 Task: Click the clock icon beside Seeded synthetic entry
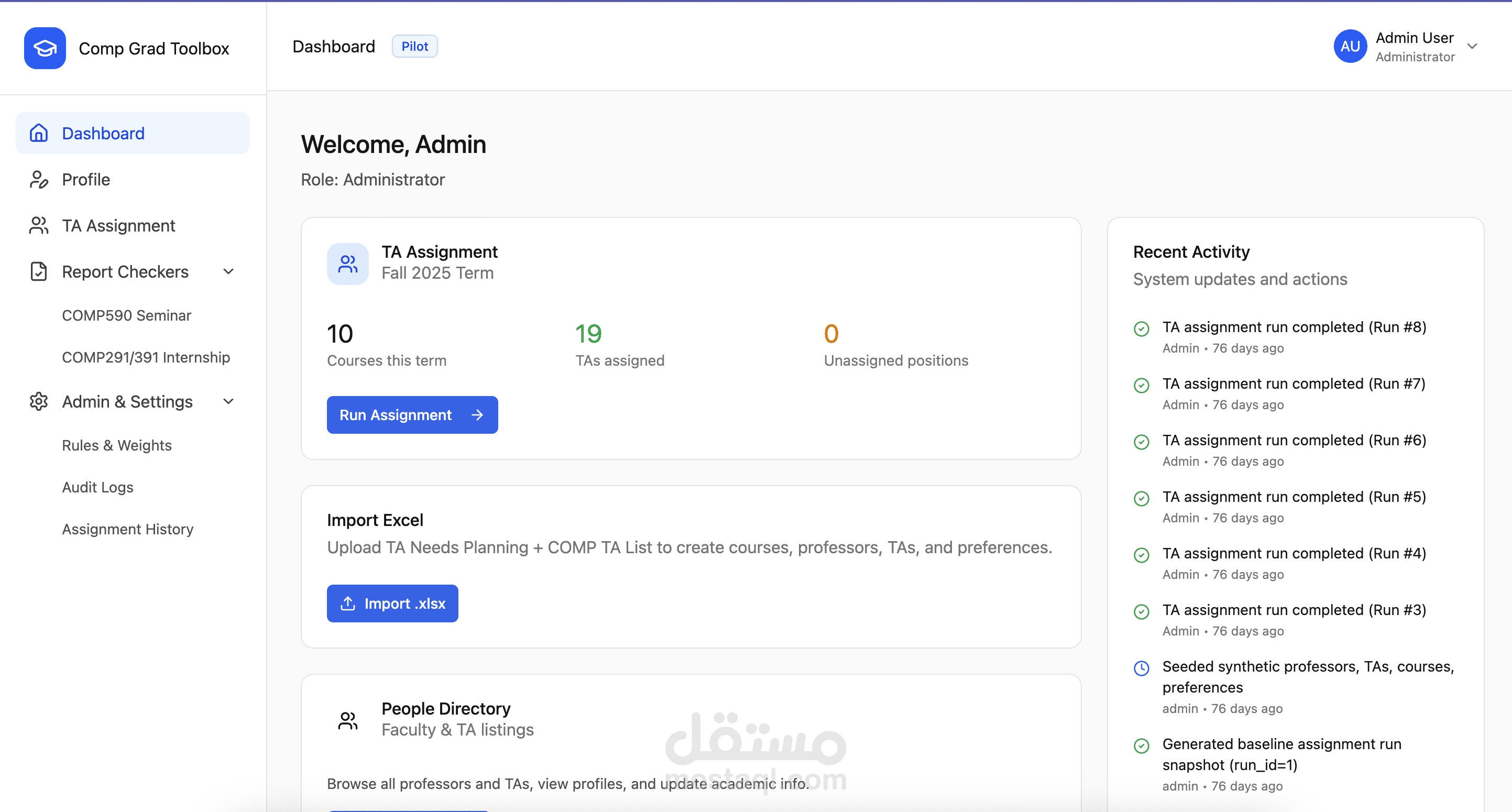[x=1141, y=667]
